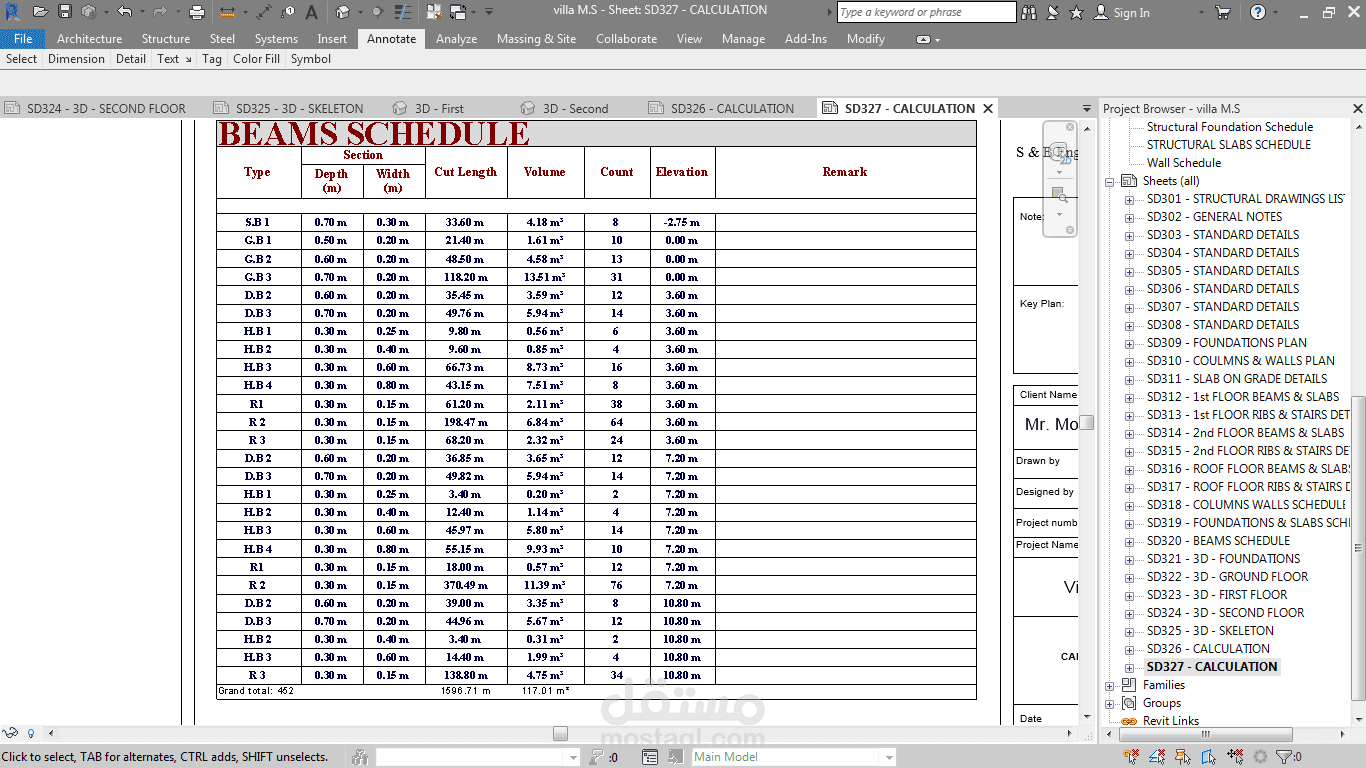Open the Default 3D View icon
The image size is (1366, 768).
(343, 12)
